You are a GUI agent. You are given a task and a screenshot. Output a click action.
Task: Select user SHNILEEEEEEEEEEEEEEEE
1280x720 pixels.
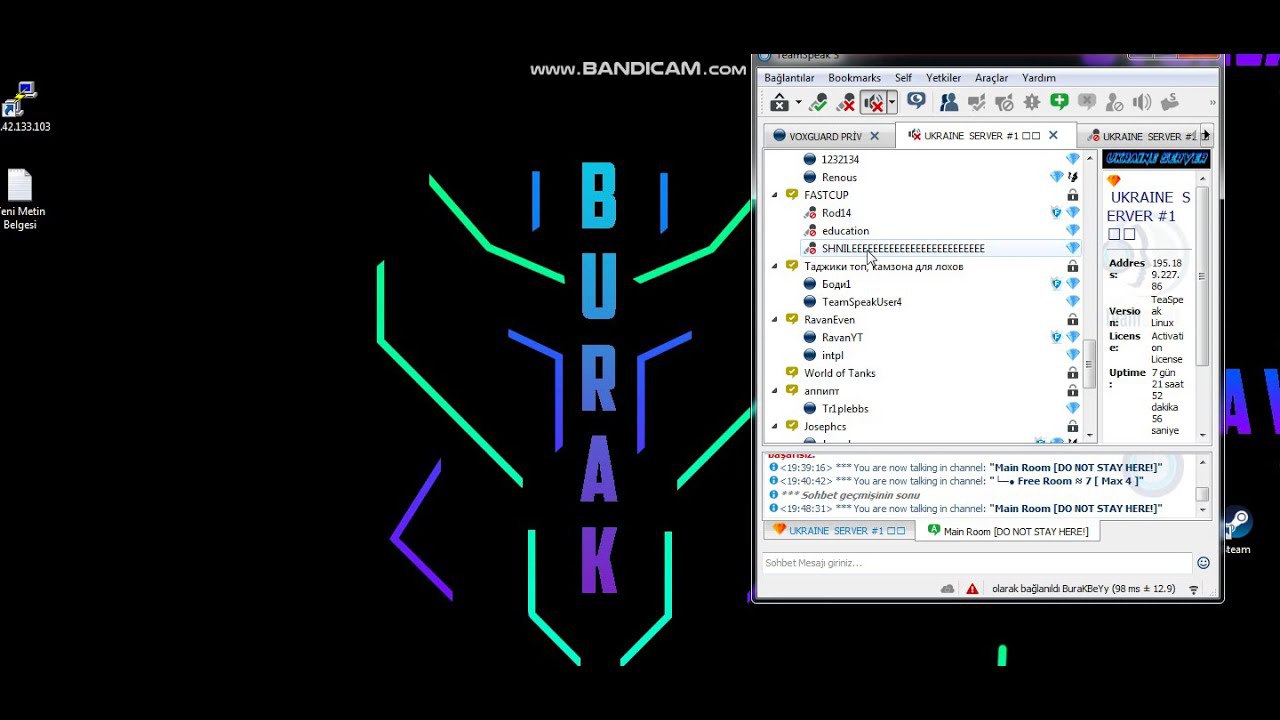pos(903,248)
